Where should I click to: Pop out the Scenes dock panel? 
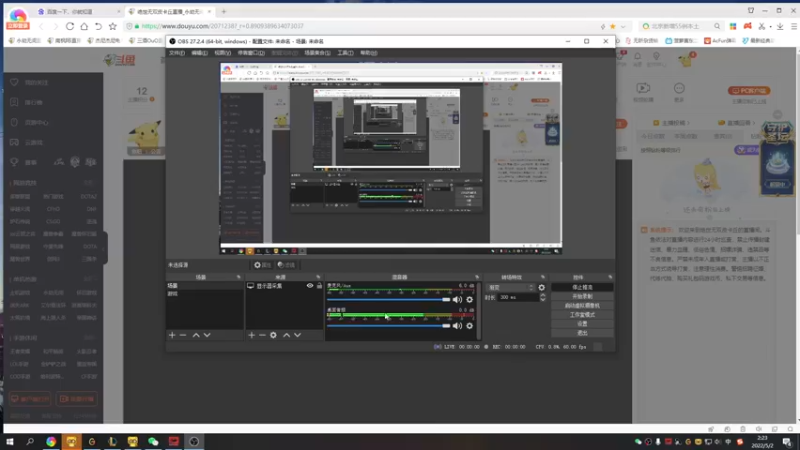(238, 277)
